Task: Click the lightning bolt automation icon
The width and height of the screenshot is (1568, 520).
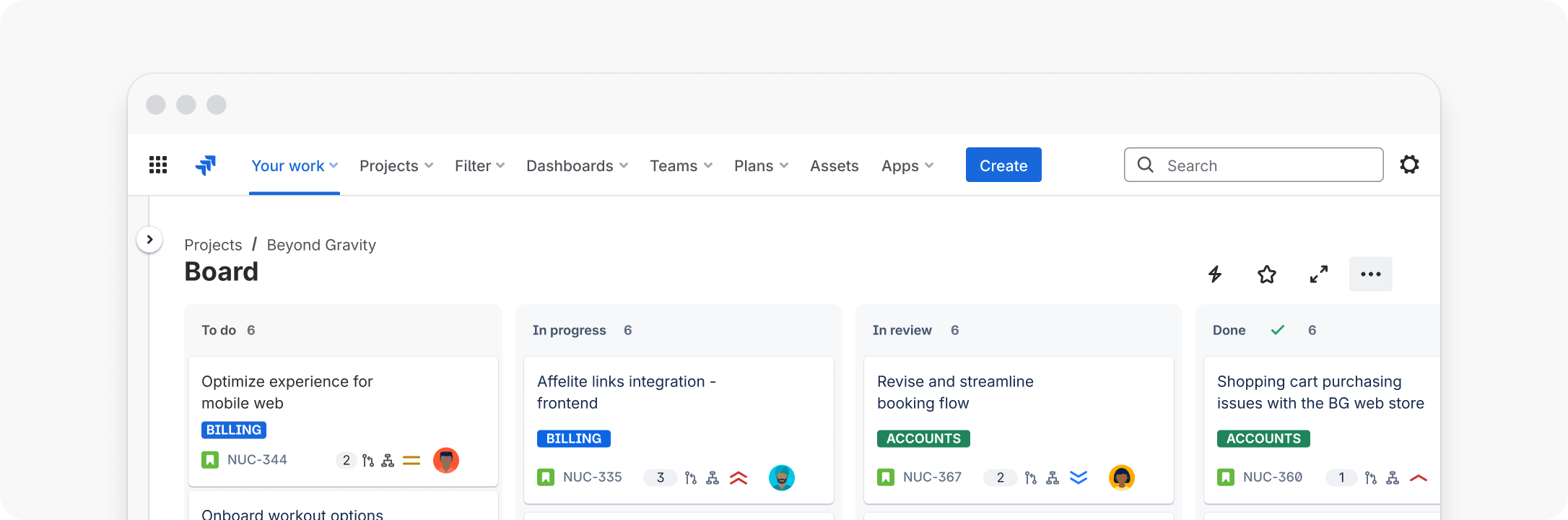Action: click(x=1215, y=274)
